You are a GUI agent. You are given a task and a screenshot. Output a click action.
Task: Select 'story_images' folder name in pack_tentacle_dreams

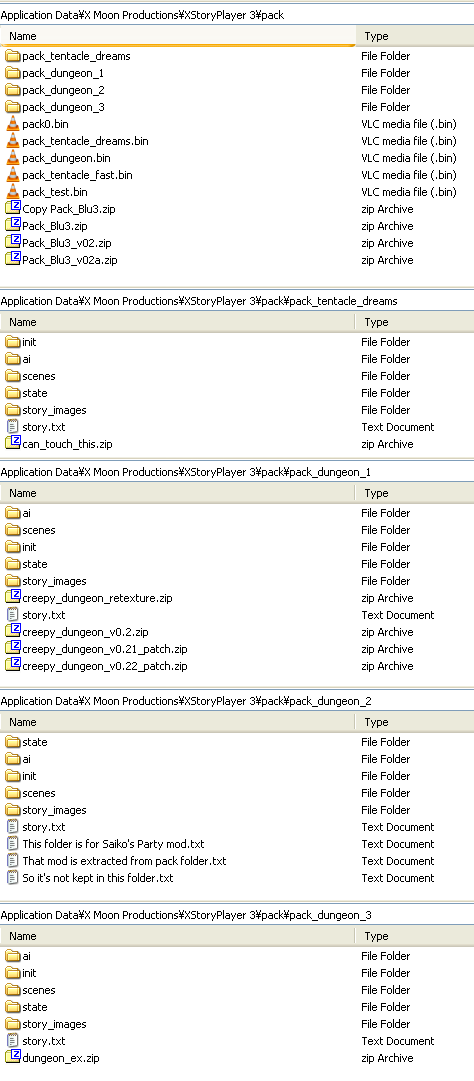click(54, 410)
